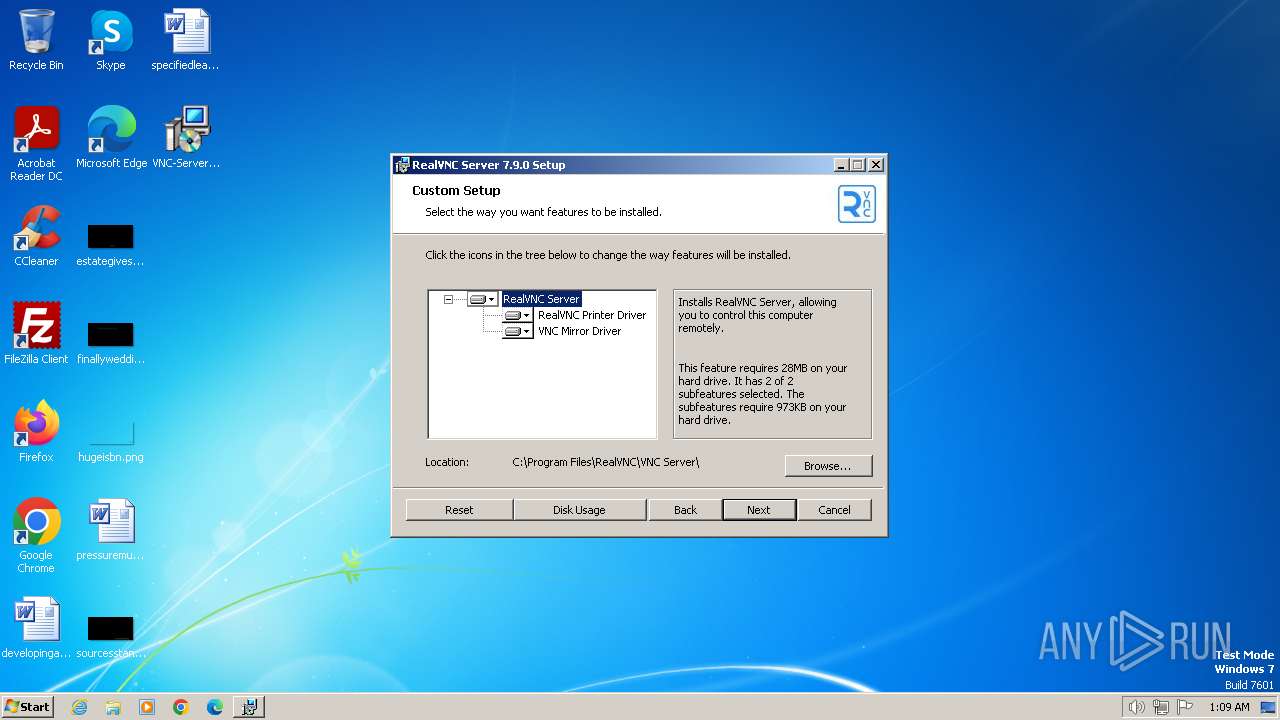Click the RealVNC logo in the header
This screenshot has height=720, width=1280.
856,204
